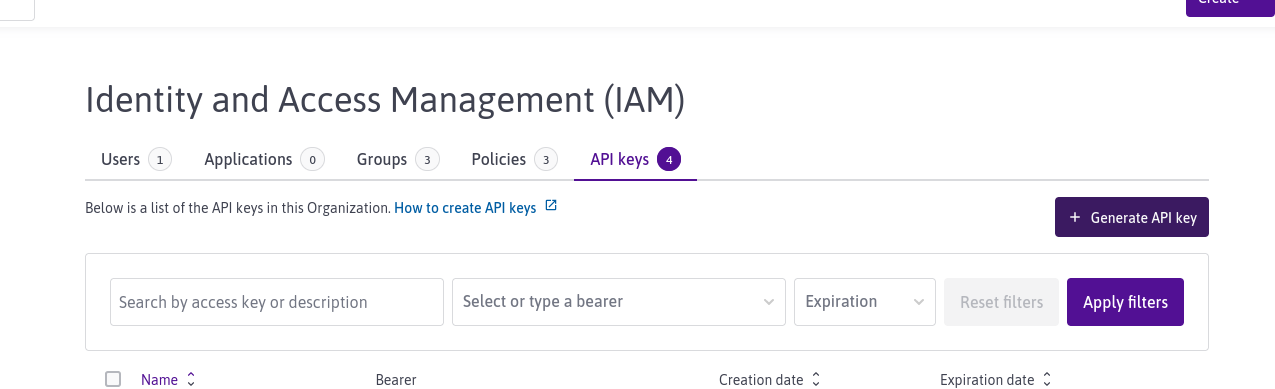Image resolution: width=1275 pixels, height=389 pixels.
Task: Click the Generate API key button
Action: click(1132, 217)
